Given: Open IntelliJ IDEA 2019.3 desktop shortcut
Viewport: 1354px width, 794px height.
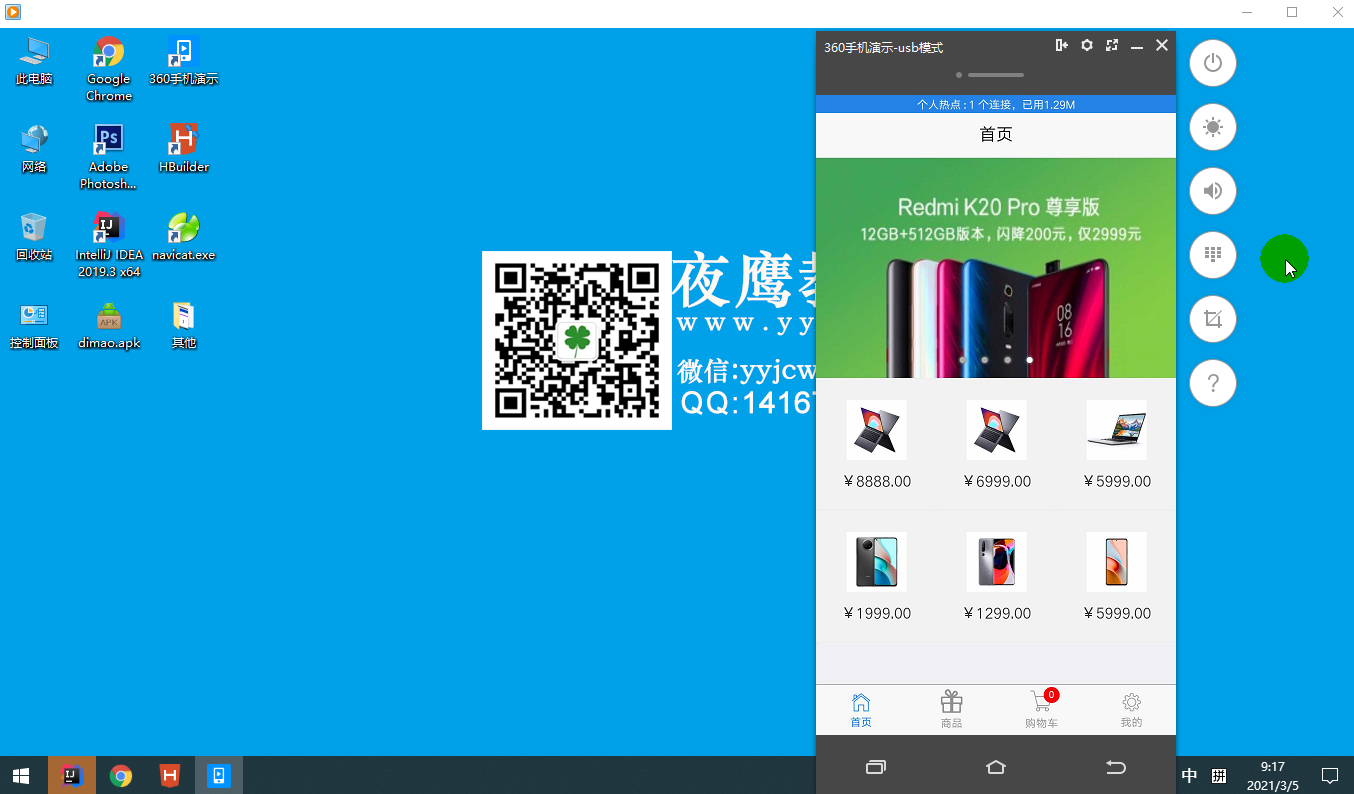Looking at the screenshot, I should pyautogui.click(x=109, y=245).
